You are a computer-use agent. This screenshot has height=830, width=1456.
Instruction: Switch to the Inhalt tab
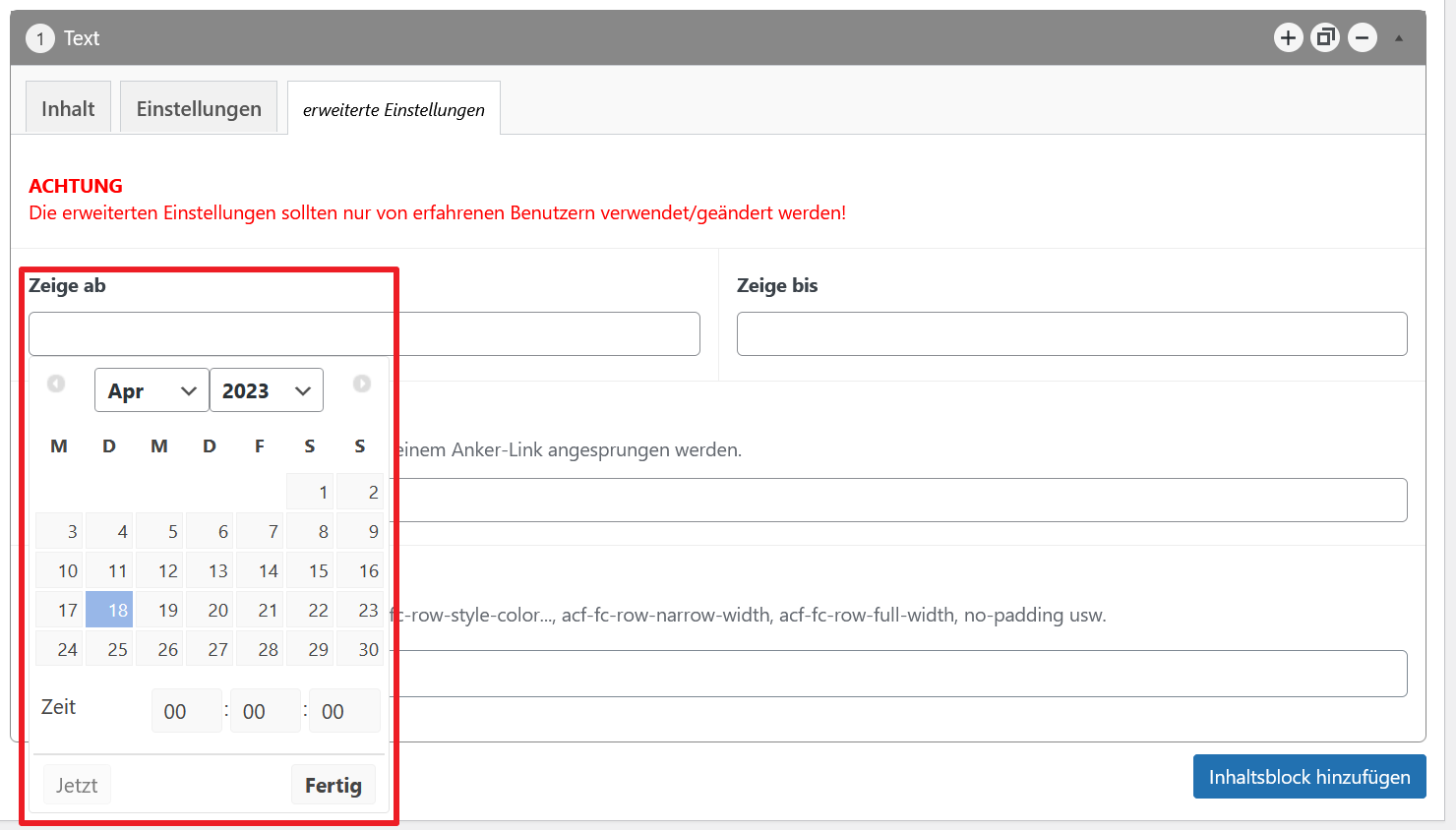pyautogui.click(x=68, y=108)
